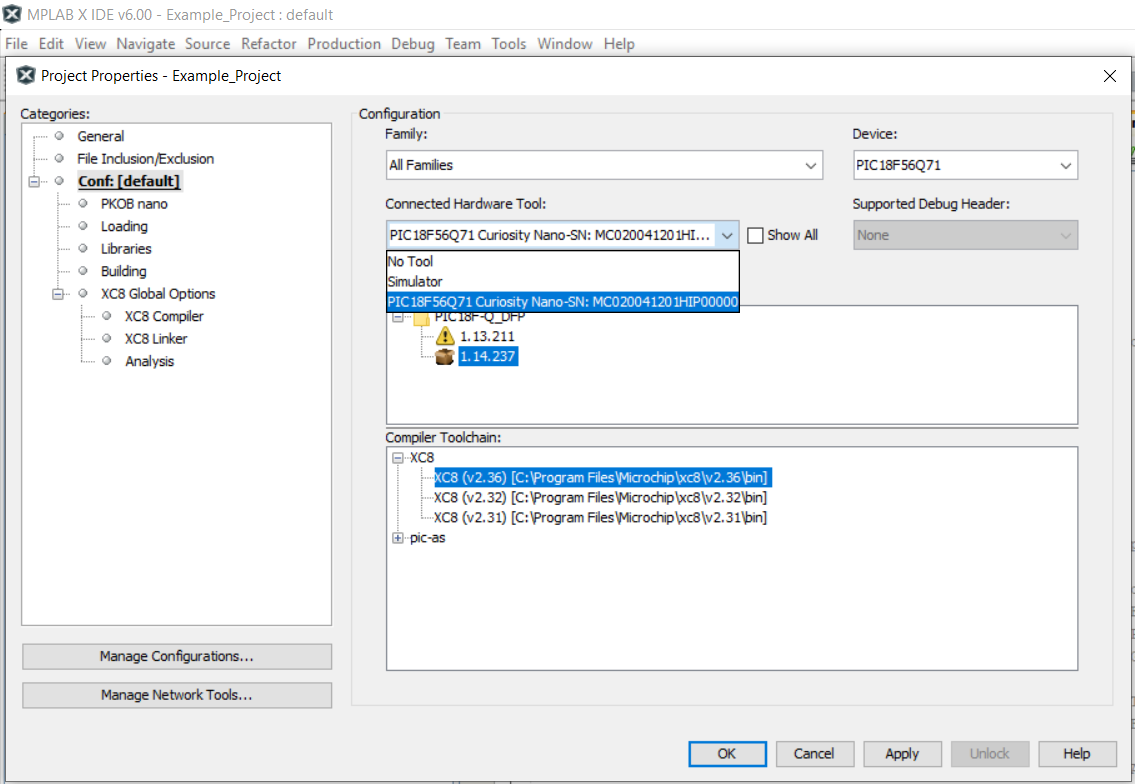
Task: Open the Production menu
Action: [344, 44]
